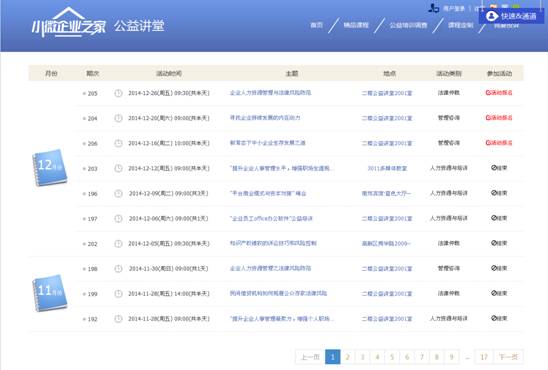Open the topic link of row 198

click(271, 268)
